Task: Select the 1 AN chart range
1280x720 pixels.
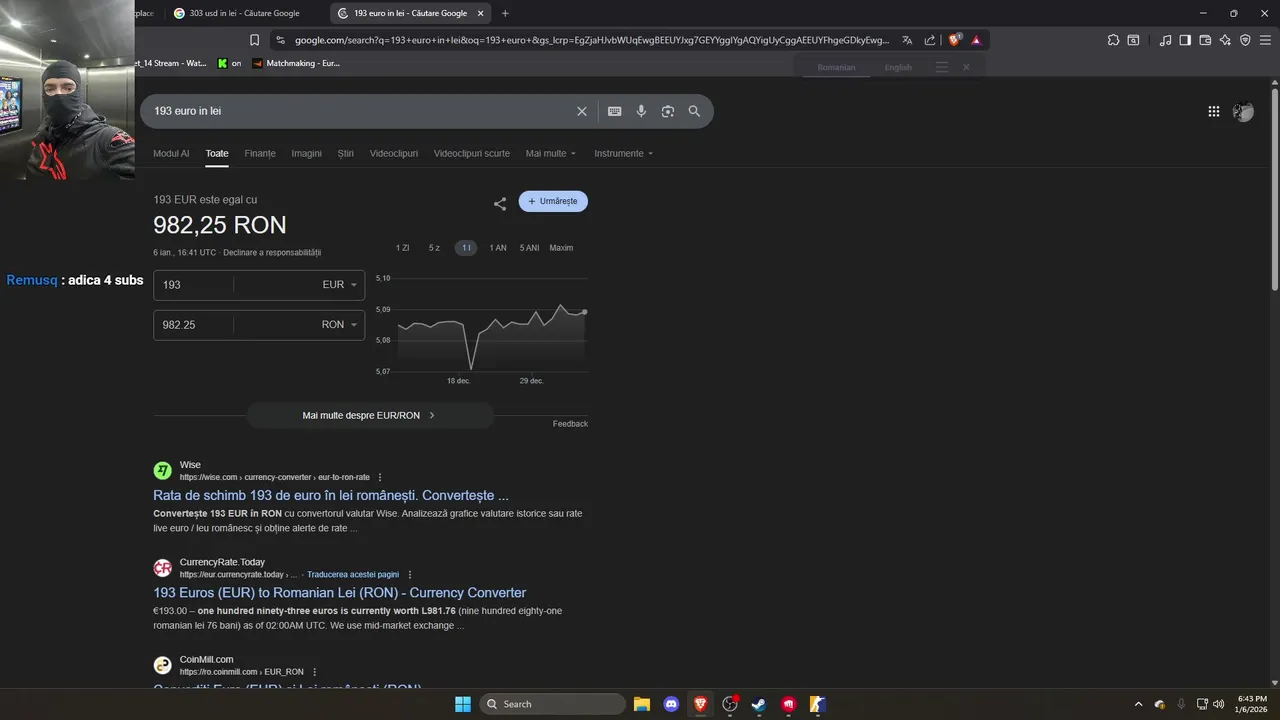Action: pyautogui.click(x=498, y=248)
